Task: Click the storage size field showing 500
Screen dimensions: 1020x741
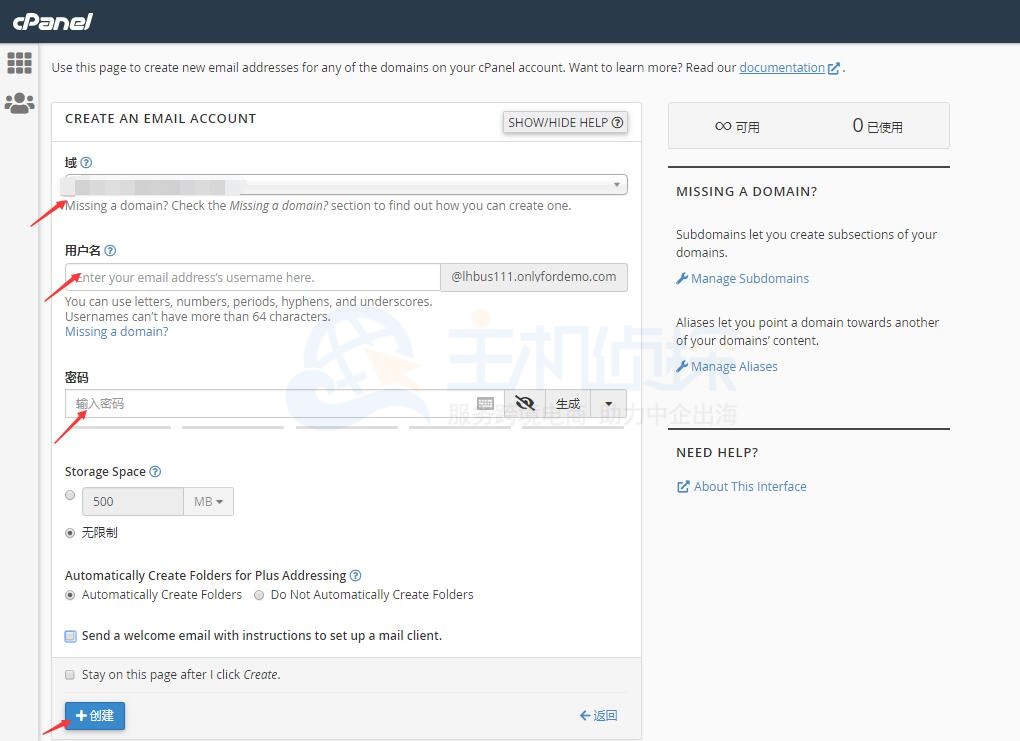Action: pos(133,502)
